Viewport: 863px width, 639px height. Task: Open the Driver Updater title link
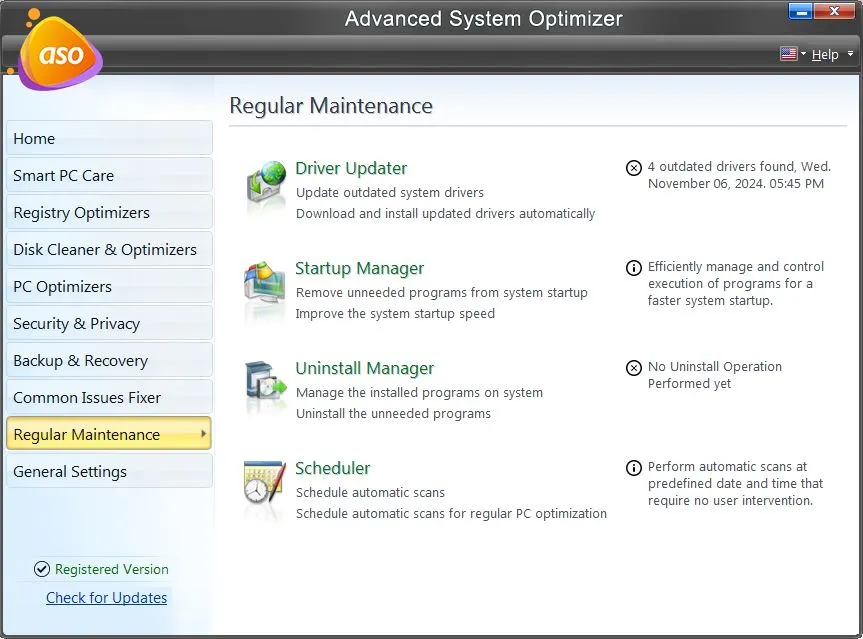pyautogui.click(x=351, y=168)
